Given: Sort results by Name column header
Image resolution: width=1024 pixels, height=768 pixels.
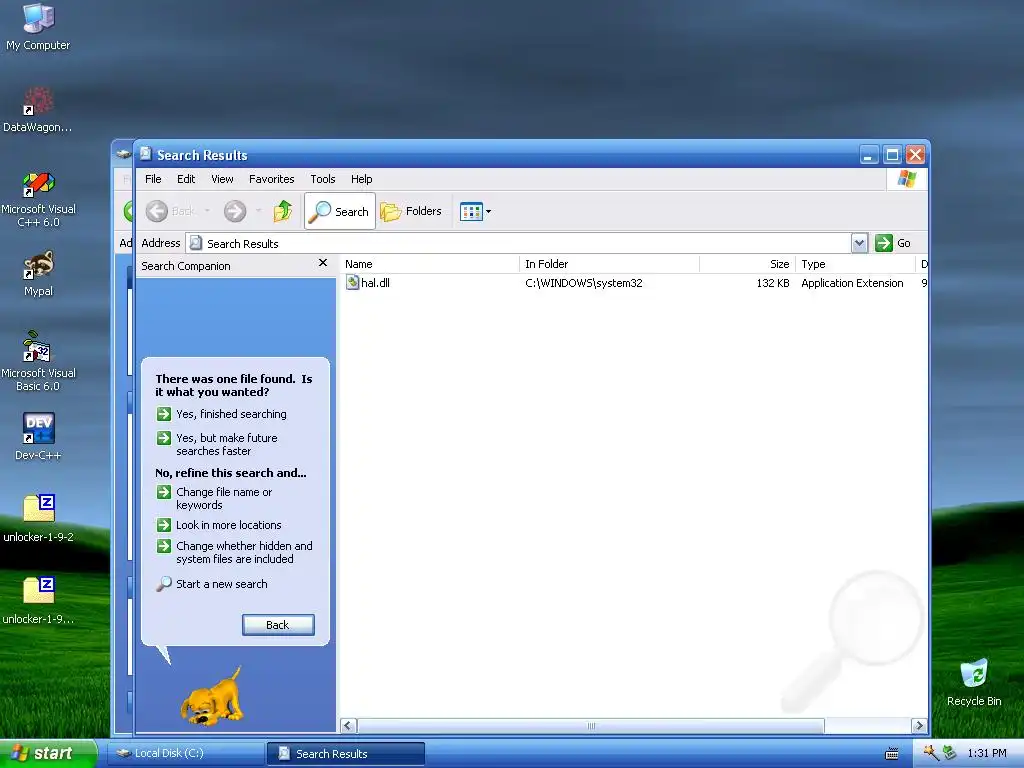Looking at the screenshot, I should (x=430, y=264).
